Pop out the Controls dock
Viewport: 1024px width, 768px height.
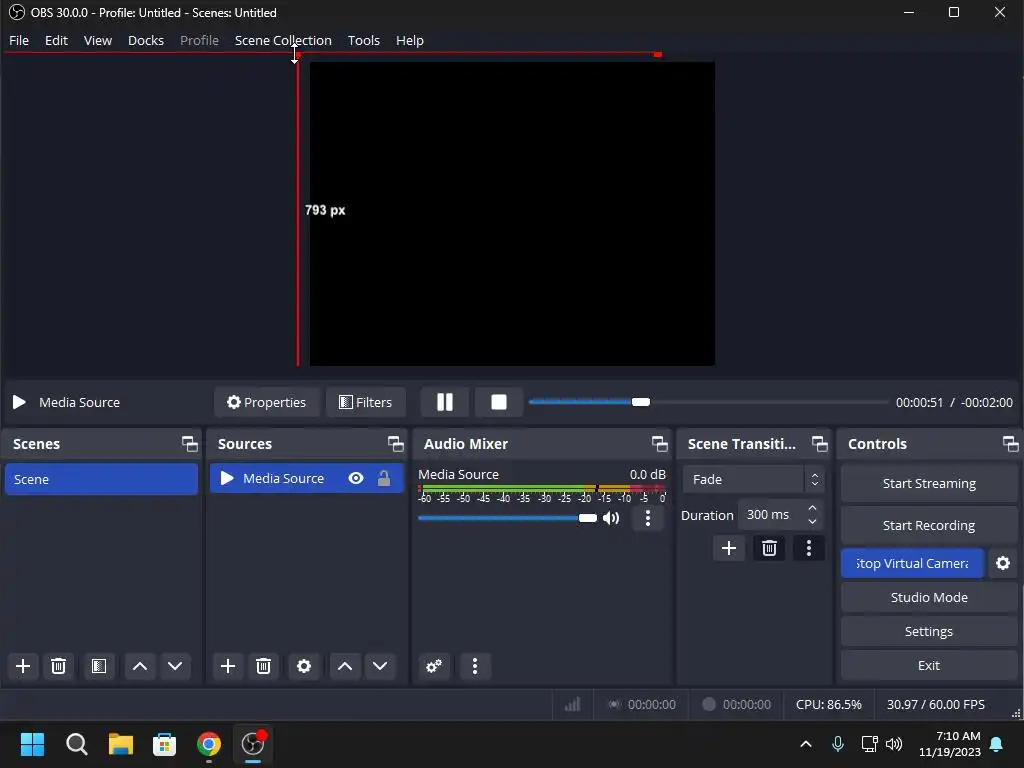(1010, 444)
